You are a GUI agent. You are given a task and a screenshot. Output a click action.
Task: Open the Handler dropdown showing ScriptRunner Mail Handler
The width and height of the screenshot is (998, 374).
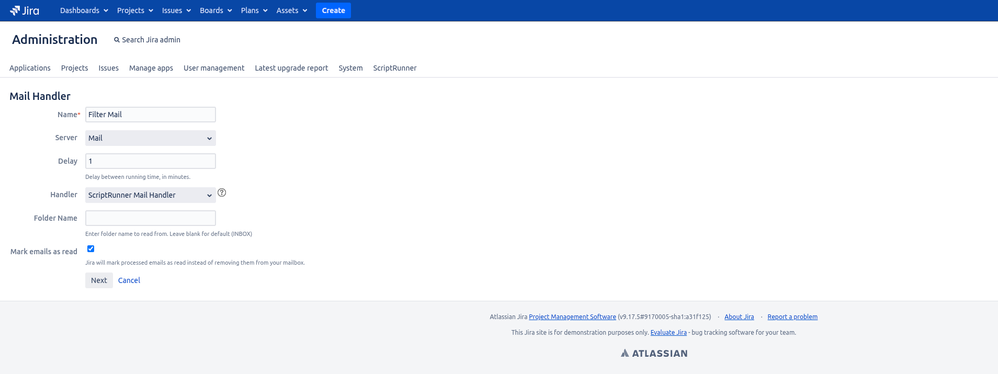(x=150, y=195)
